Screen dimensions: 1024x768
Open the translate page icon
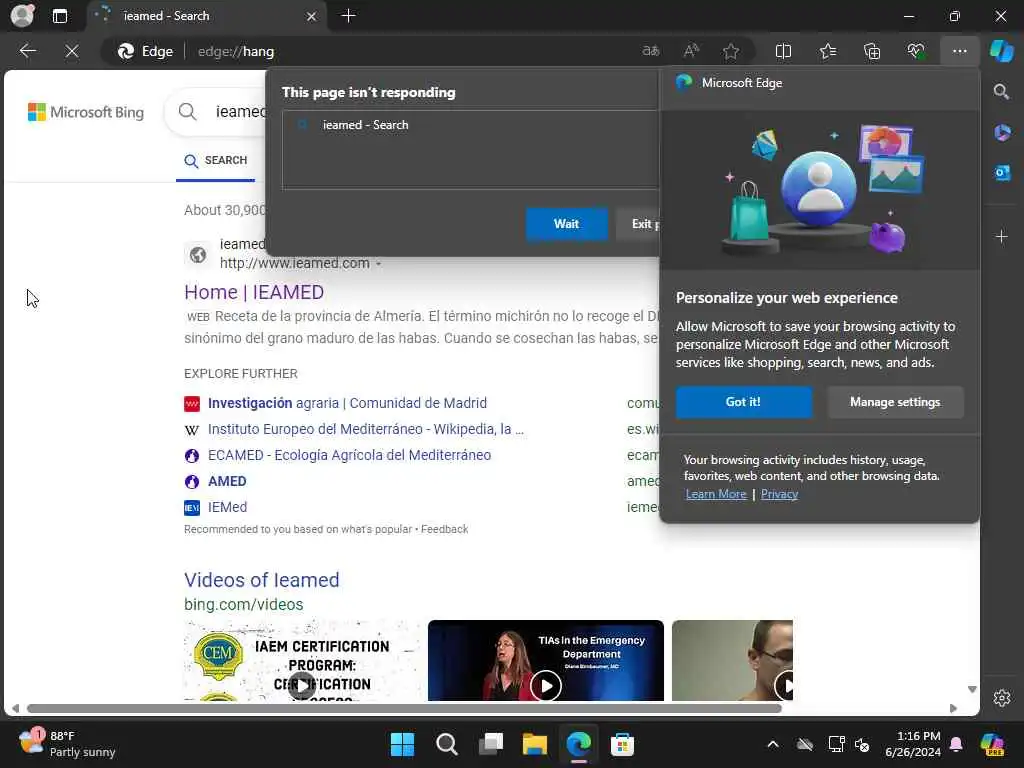(650, 51)
